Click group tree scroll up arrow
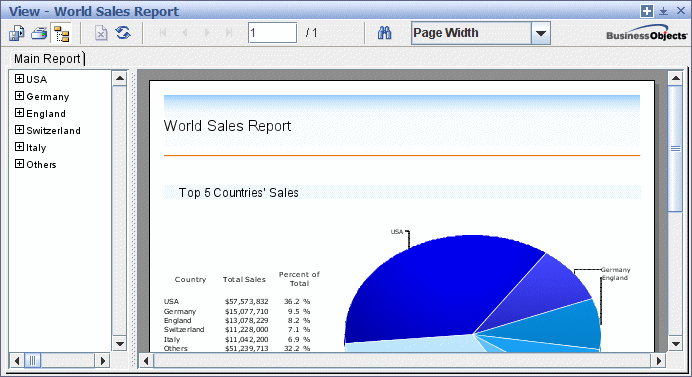Viewport: 692px width, 377px height. [120, 79]
